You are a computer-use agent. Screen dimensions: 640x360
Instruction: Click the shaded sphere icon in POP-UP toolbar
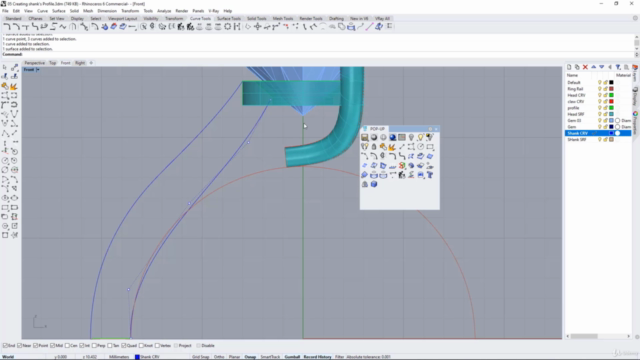pyautogui.click(x=373, y=138)
